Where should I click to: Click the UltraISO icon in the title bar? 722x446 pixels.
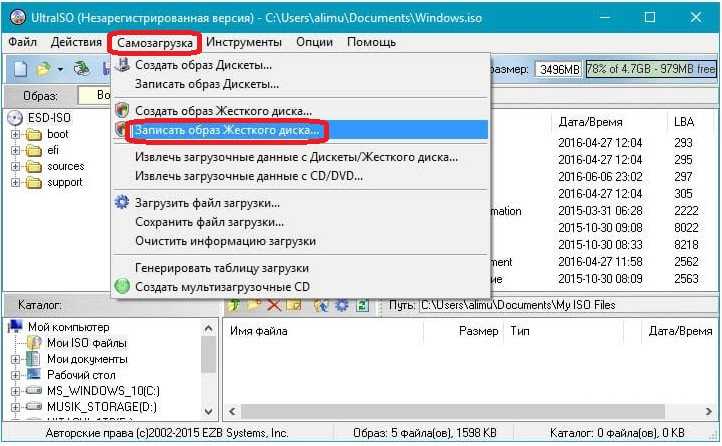tap(17, 17)
